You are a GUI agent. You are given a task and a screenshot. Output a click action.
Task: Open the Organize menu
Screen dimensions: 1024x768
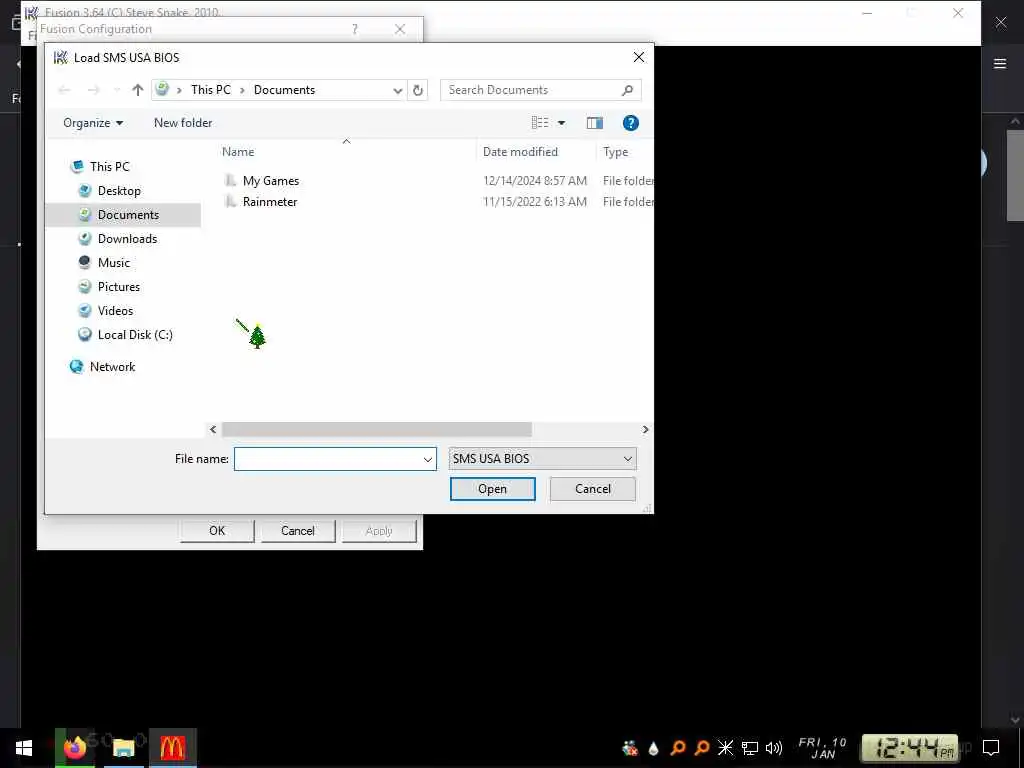(93, 123)
